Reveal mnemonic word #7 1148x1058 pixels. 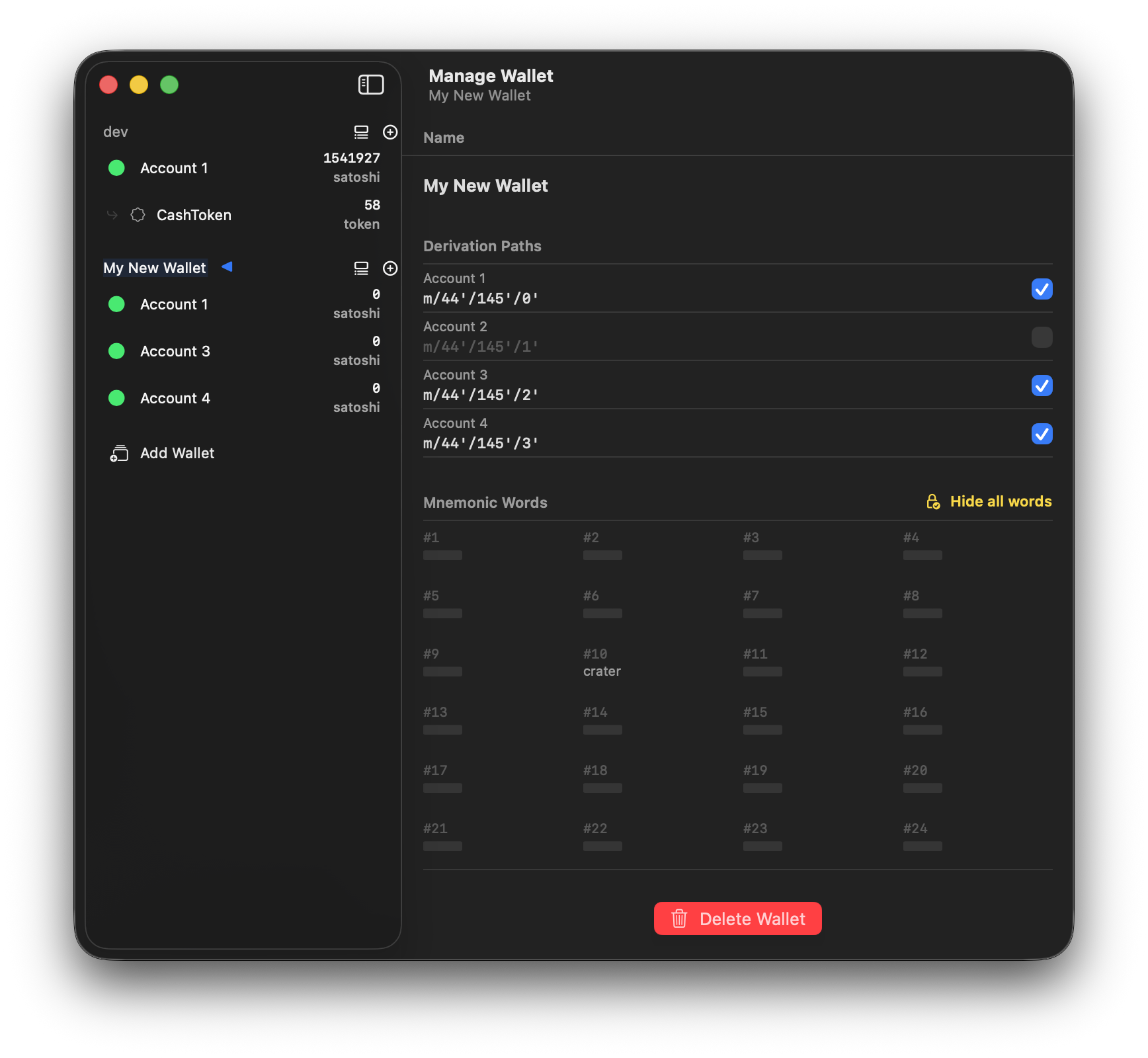click(762, 614)
